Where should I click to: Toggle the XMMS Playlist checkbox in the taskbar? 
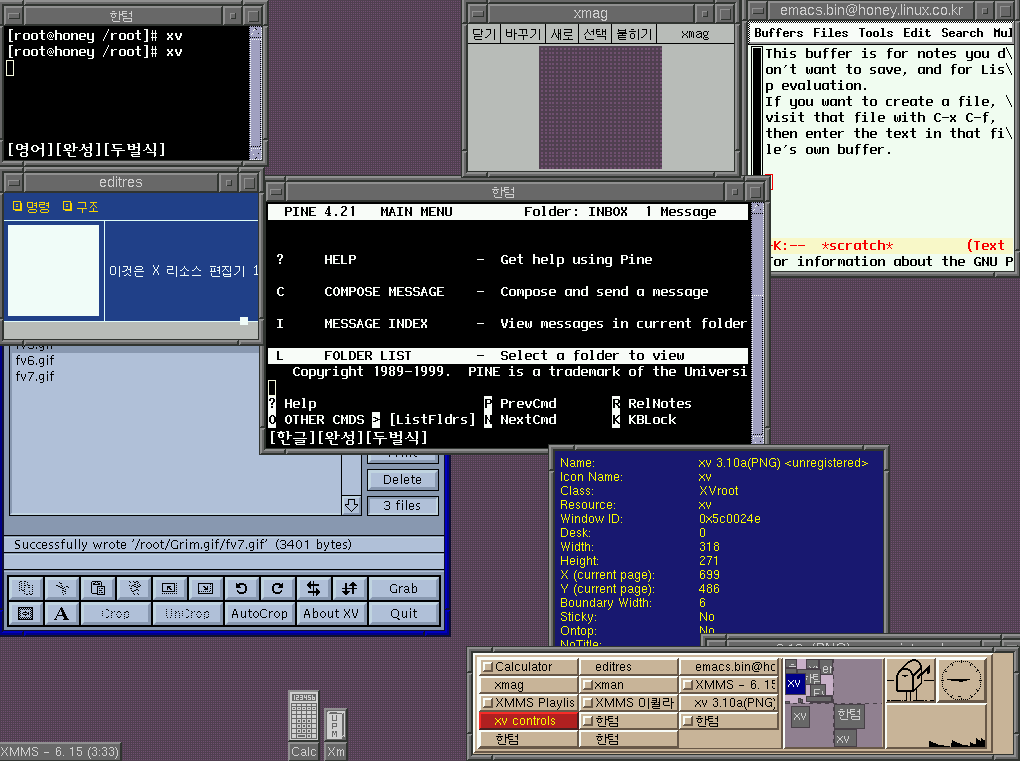click(x=487, y=703)
